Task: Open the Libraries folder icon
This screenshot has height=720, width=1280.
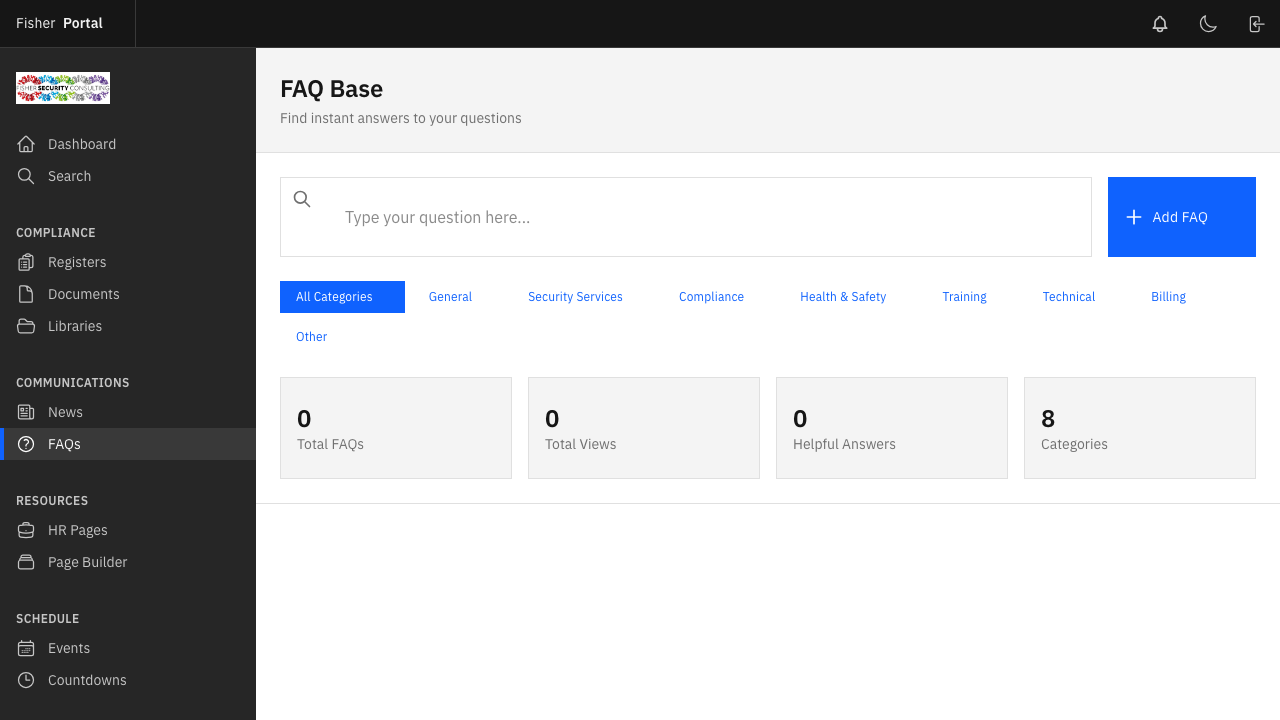Action: (x=27, y=326)
